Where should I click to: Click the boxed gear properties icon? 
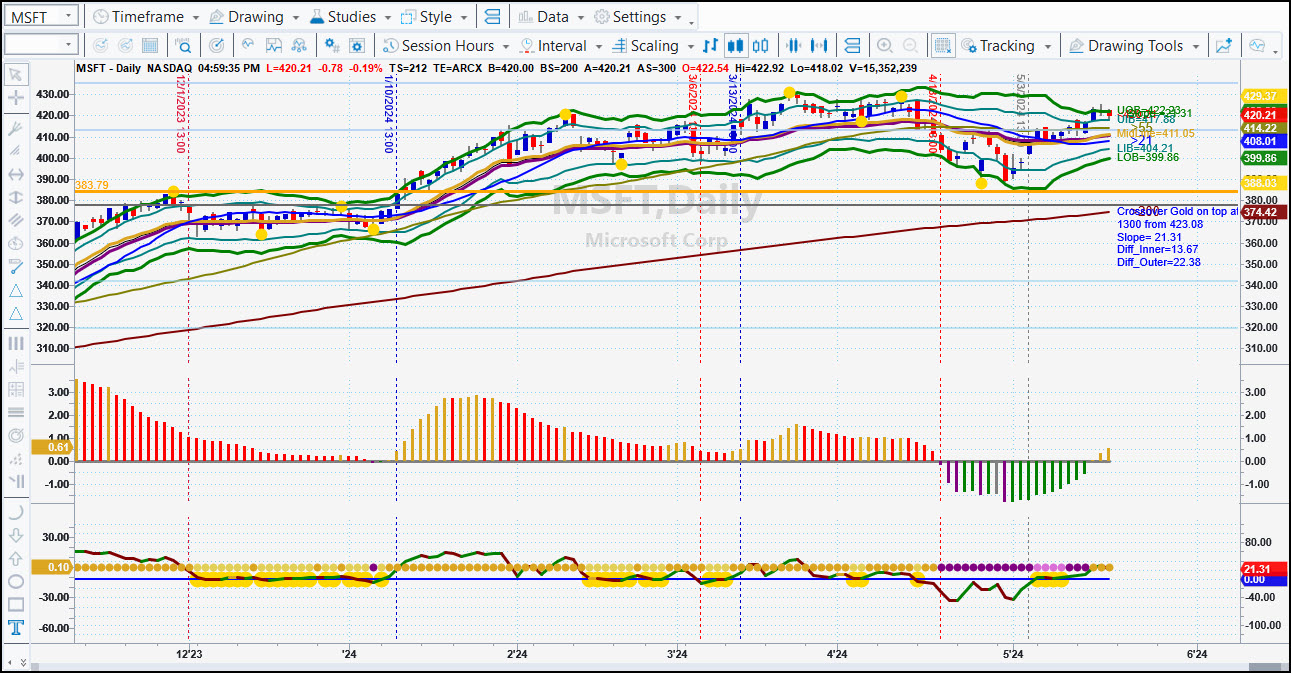pos(356,46)
